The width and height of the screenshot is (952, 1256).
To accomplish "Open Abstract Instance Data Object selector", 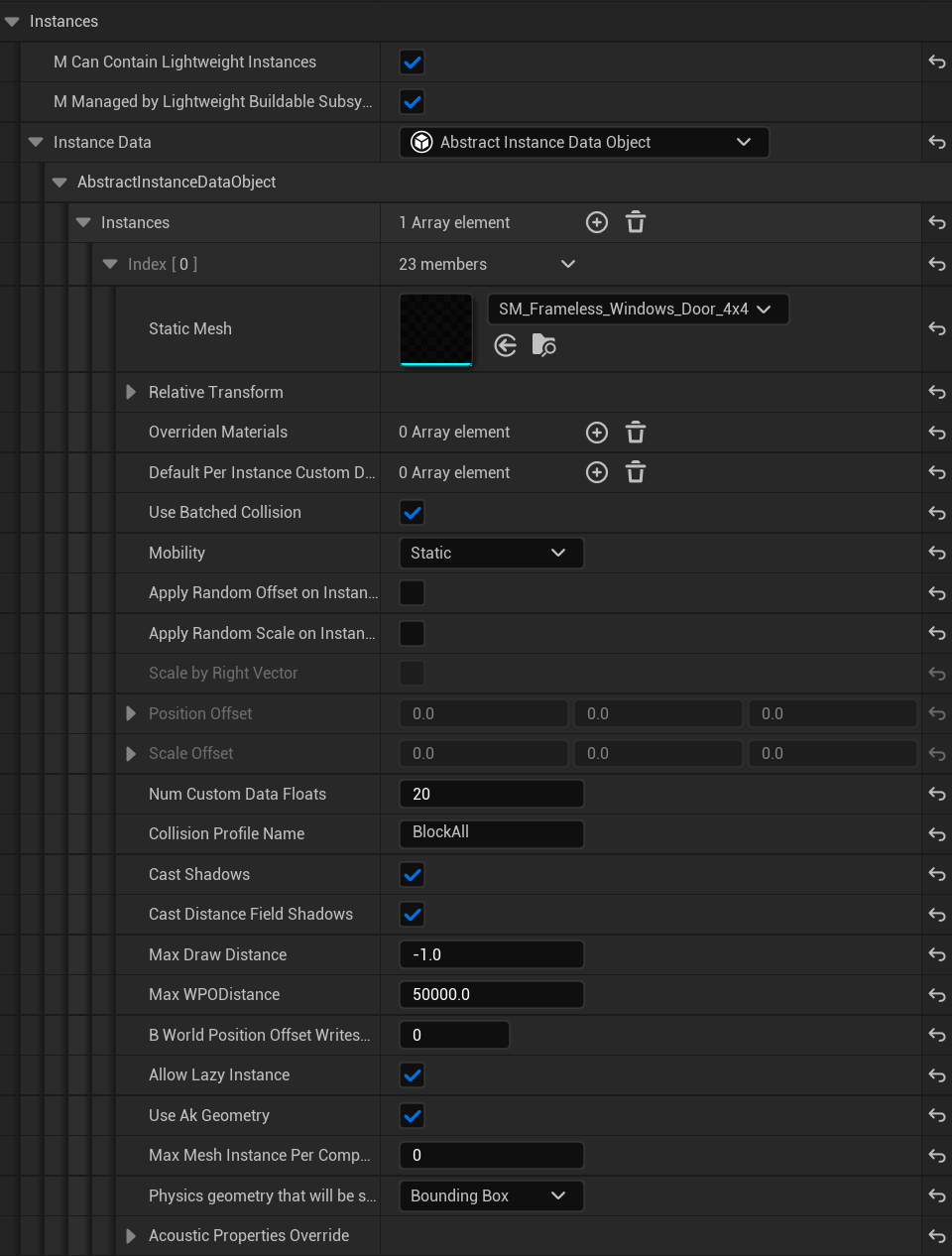I will point(584,143).
